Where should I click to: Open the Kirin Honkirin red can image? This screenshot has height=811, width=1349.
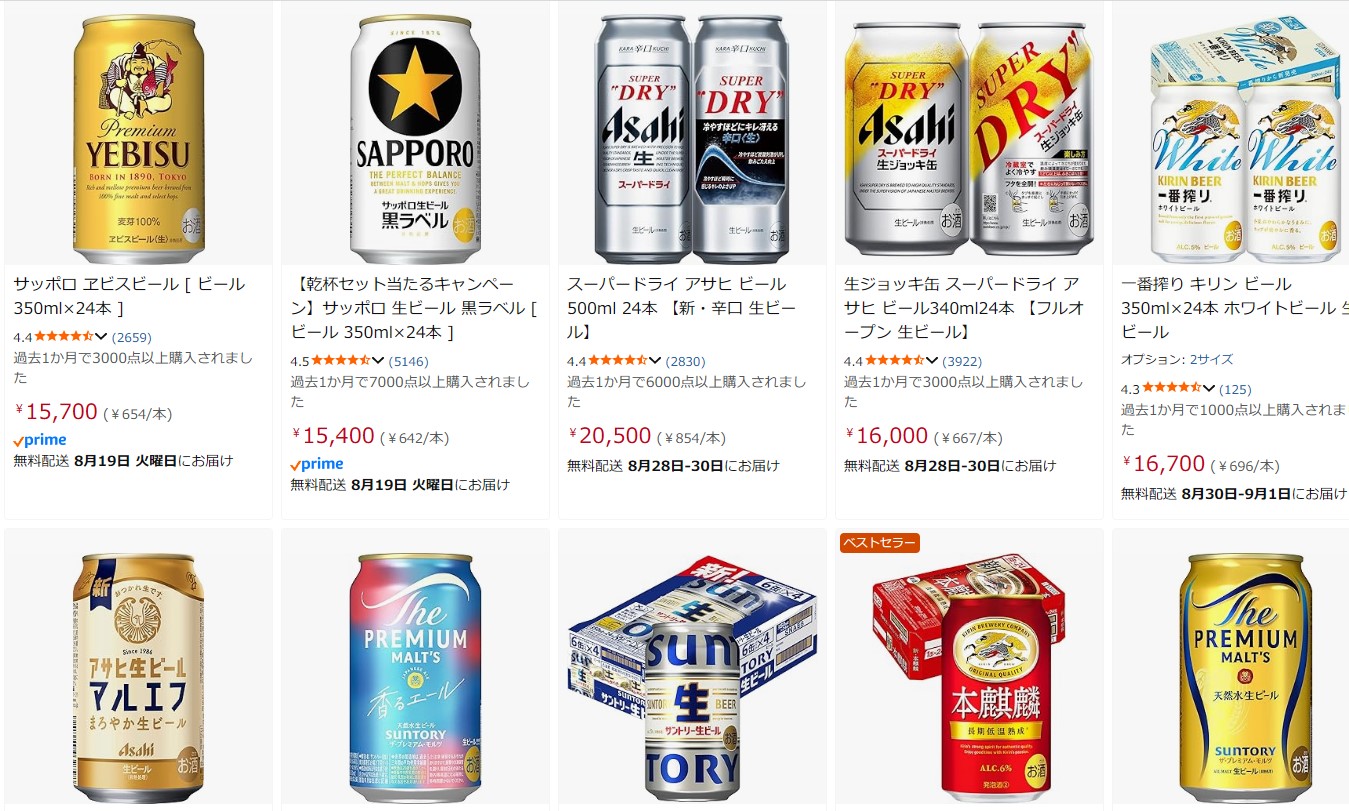pyautogui.click(x=968, y=678)
